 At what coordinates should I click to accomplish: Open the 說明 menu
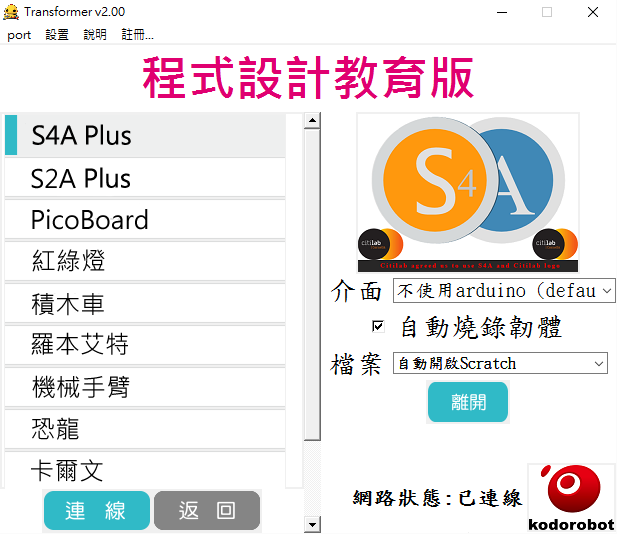tap(95, 35)
